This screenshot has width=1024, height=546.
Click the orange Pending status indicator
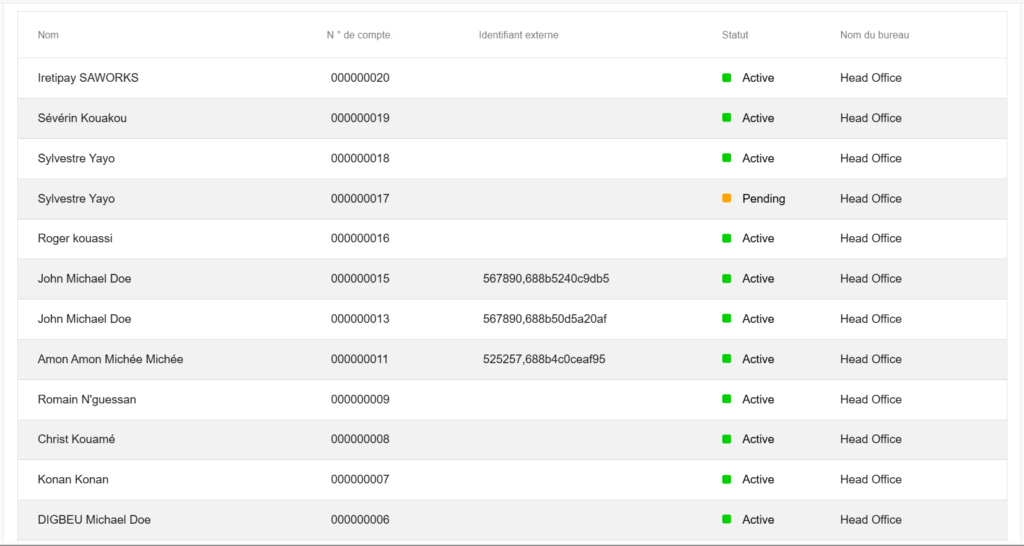(x=727, y=198)
